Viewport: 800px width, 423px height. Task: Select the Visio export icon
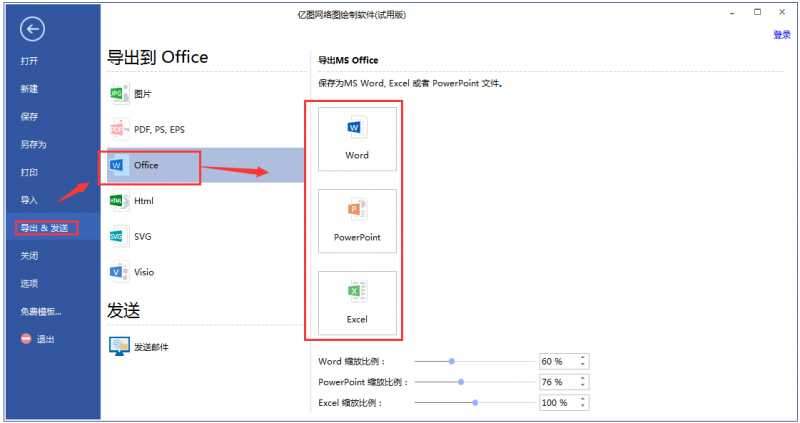119,272
